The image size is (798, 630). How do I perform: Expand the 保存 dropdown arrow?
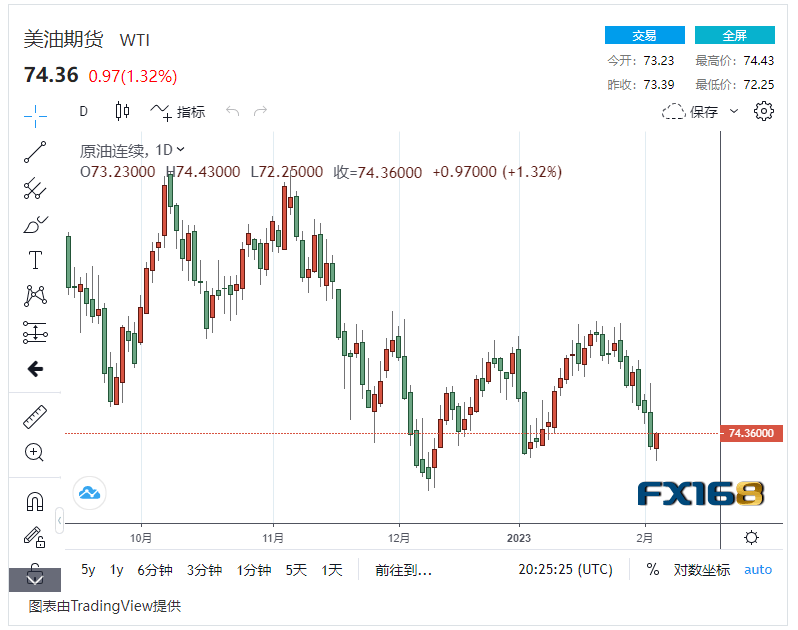coord(734,111)
